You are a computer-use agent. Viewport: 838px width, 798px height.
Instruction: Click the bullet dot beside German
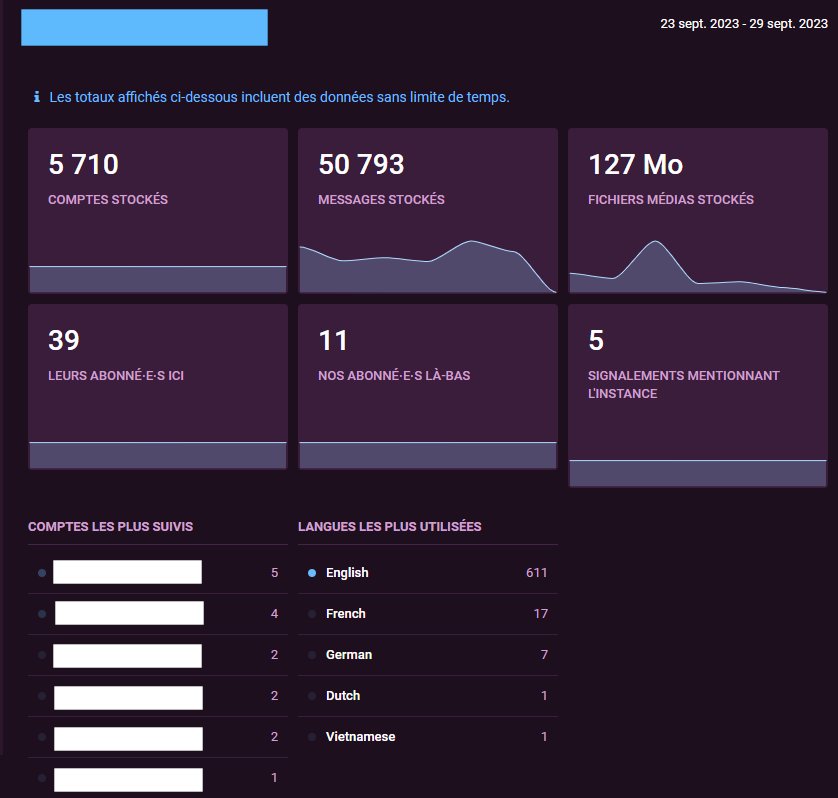click(312, 655)
